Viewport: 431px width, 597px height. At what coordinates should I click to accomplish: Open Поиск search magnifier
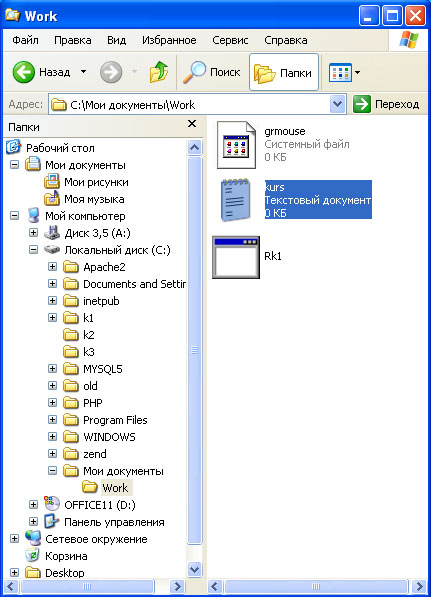(194, 72)
